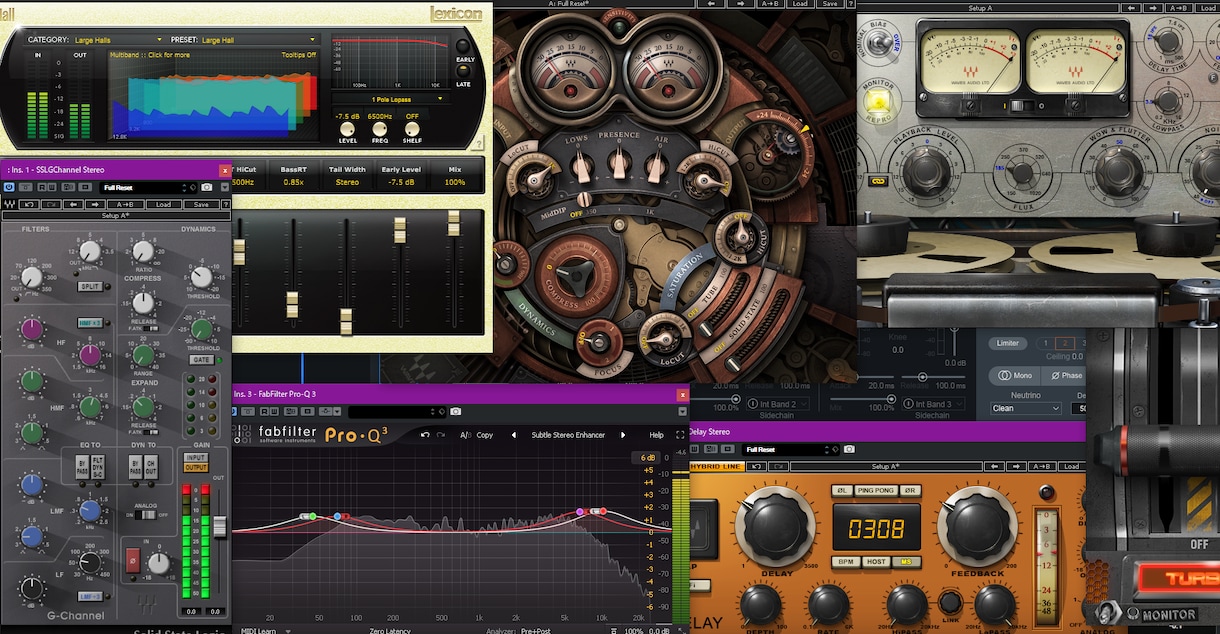Toggle Pro-Q 3 full screen icon
This screenshot has width=1220, height=634.
click(680, 435)
